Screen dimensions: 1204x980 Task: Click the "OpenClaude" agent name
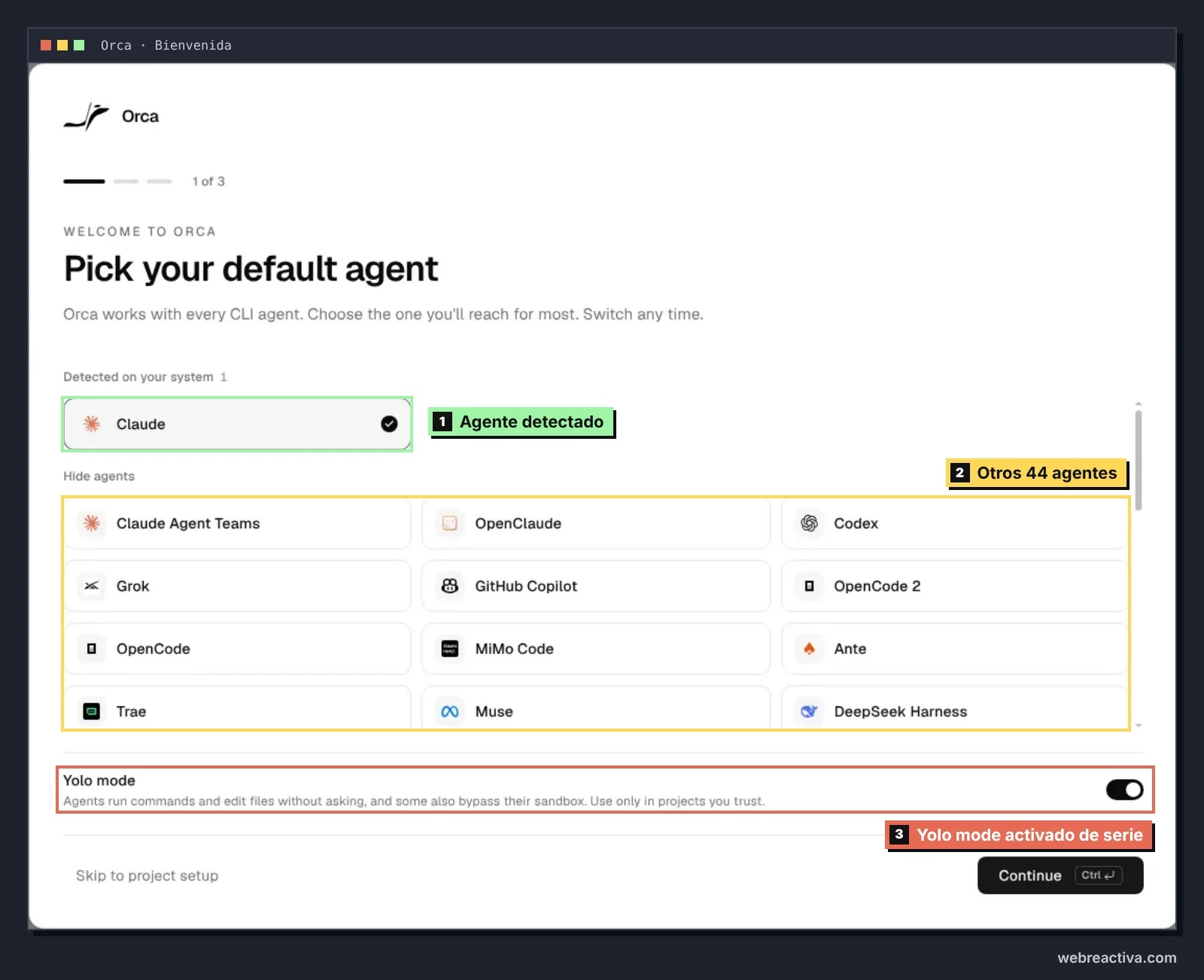tap(518, 523)
